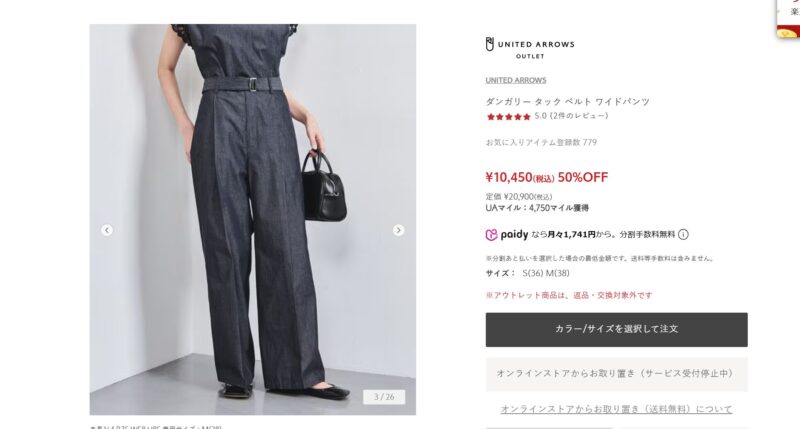
Task: Click the popup banner at top-right corner
Action: pos(788,18)
